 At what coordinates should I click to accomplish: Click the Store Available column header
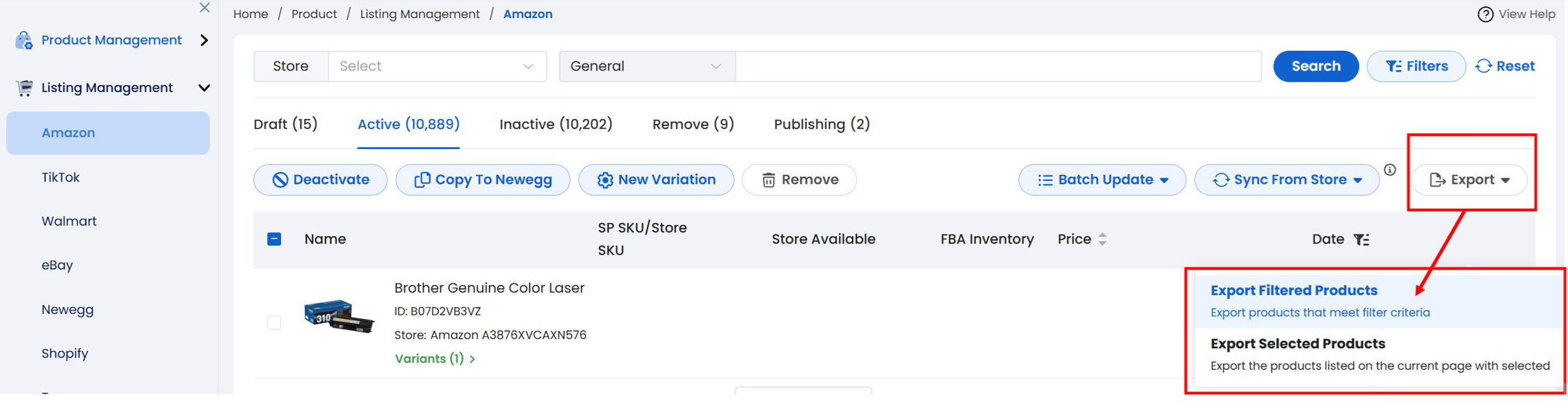point(823,240)
